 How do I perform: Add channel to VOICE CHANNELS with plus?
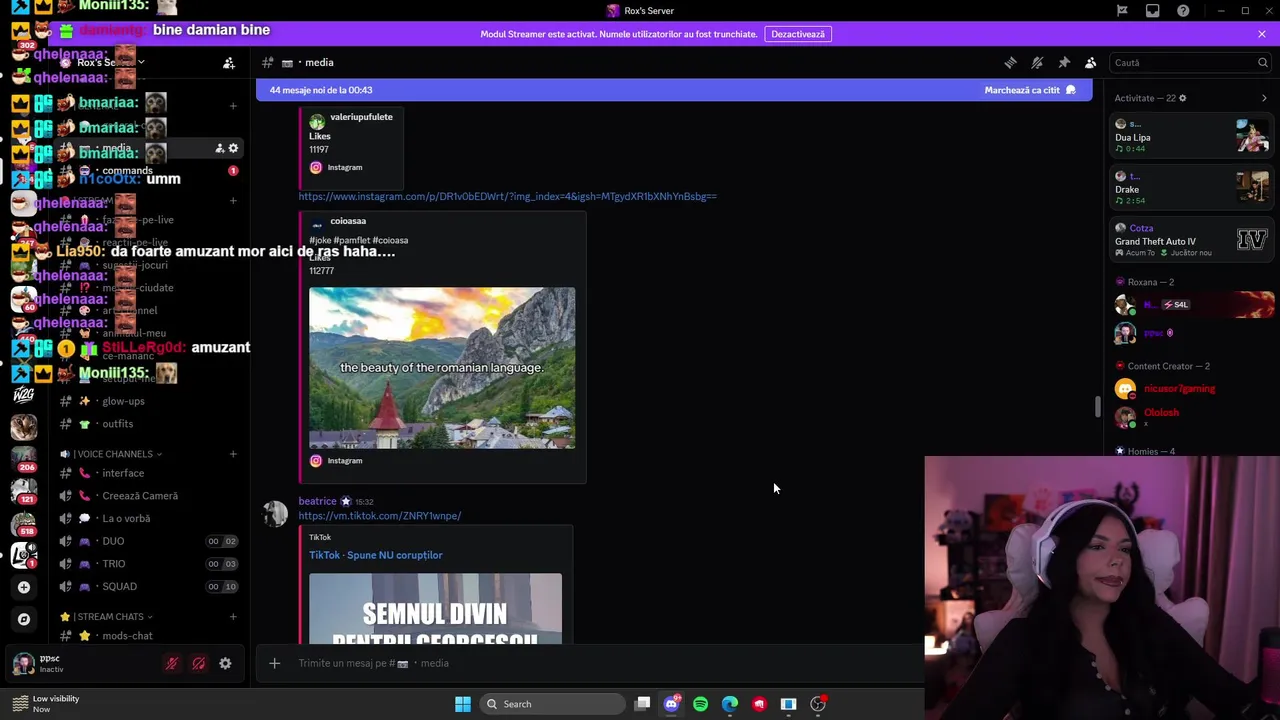[233, 454]
